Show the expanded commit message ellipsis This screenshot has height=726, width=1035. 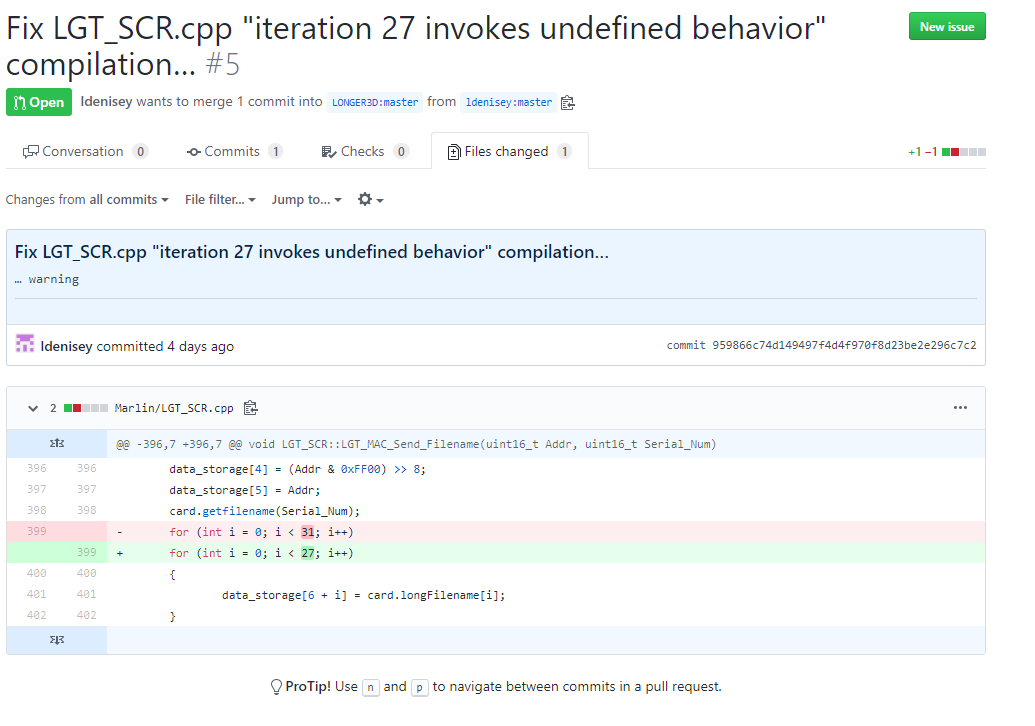(19, 280)
